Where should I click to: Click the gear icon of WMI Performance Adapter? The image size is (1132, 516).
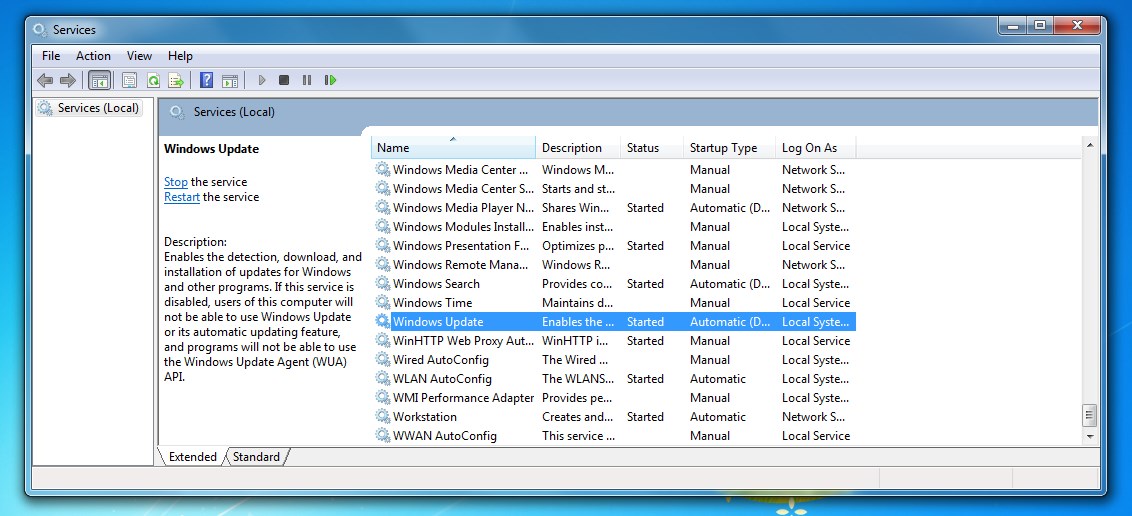pyautogui.click(x=383, y=398)
